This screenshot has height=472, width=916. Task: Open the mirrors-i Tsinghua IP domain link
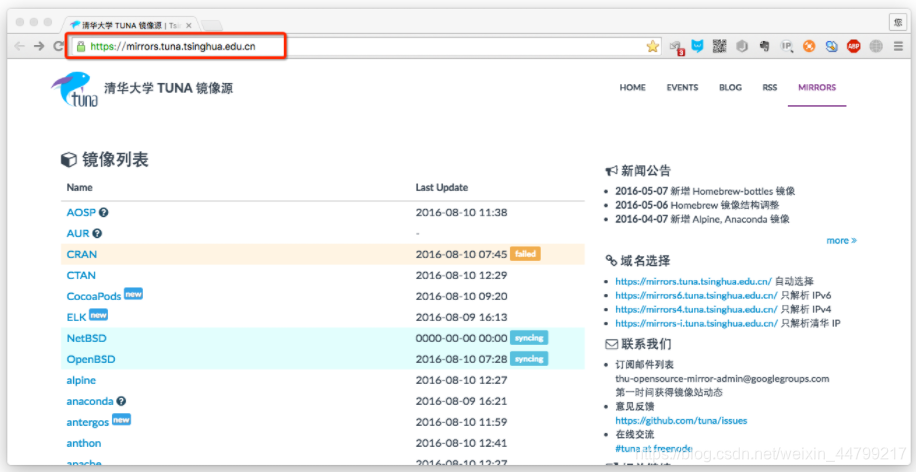(x=696, y=324)
